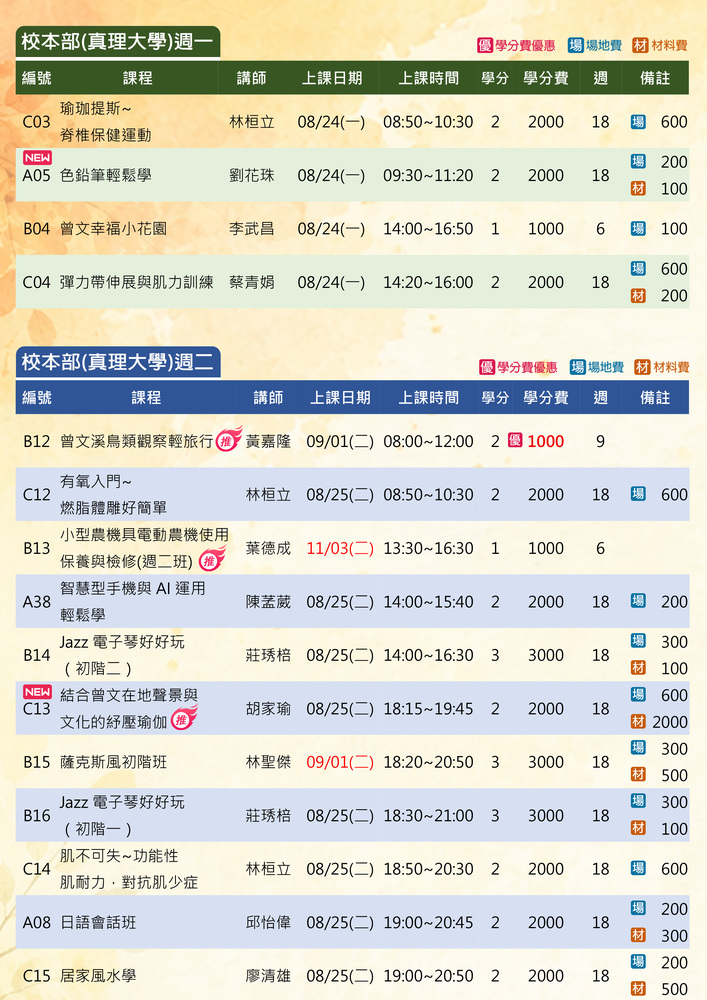Click the 材 material icon in the C04 row
Image resolution: width=707 pixels, height=1000 pixels.
click(x=638, y=295)
